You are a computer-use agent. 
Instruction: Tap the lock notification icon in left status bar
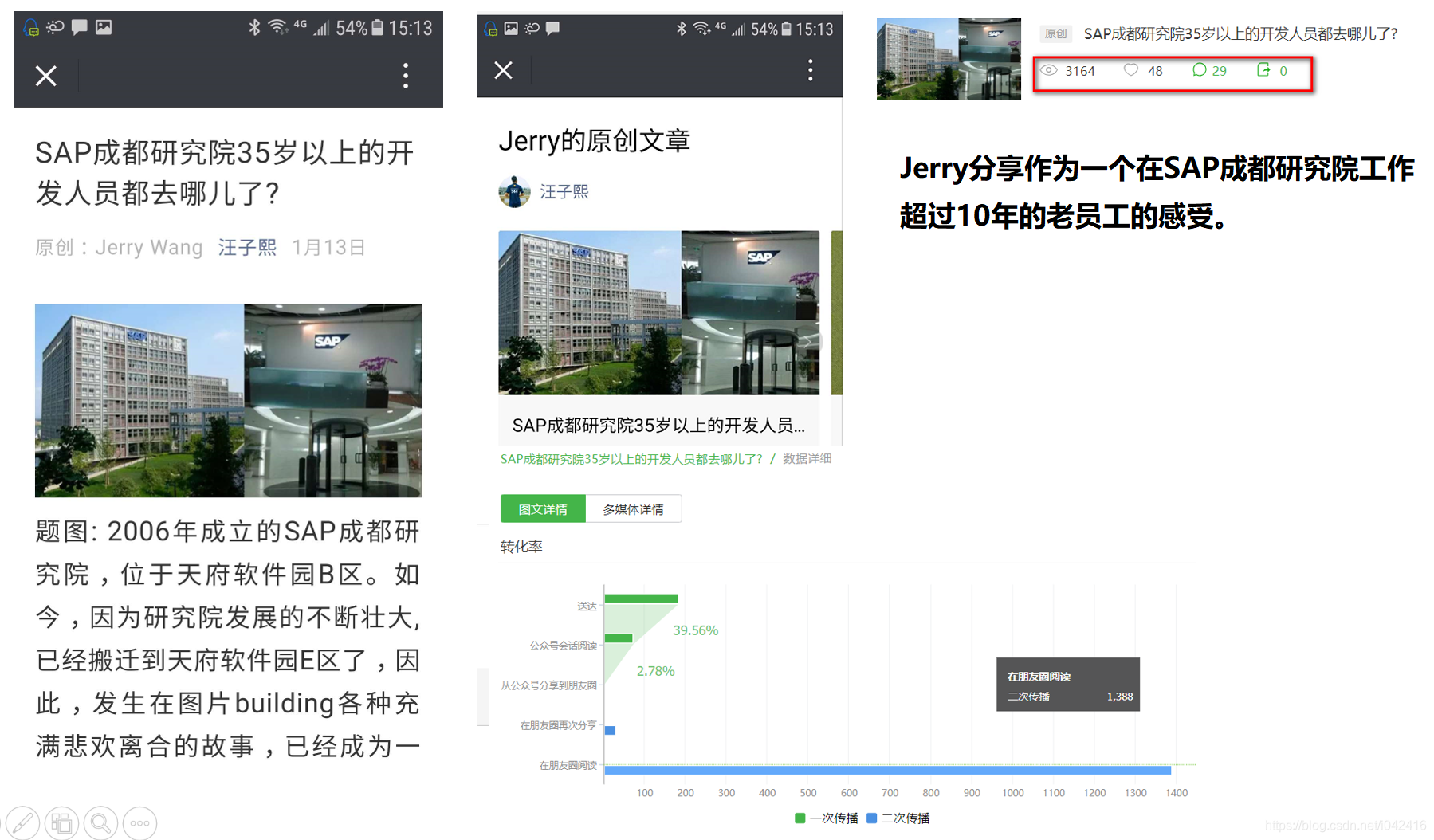[31, 28]
